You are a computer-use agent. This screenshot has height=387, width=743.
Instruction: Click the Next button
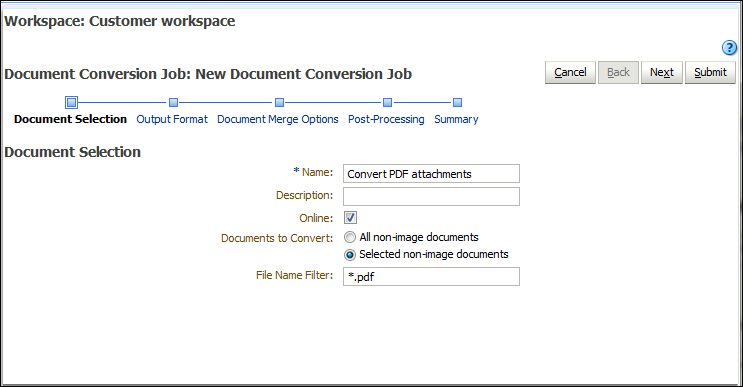[x=661, y=72]
